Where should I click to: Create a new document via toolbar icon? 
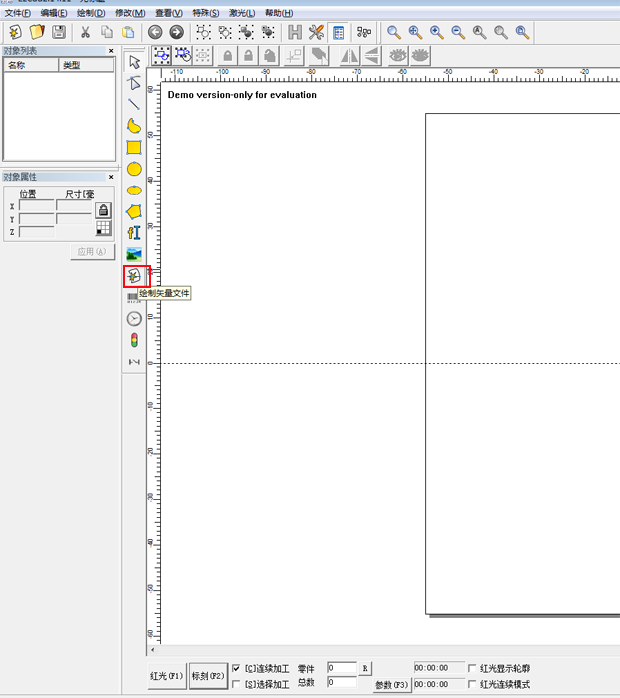(x=16, y=32)
